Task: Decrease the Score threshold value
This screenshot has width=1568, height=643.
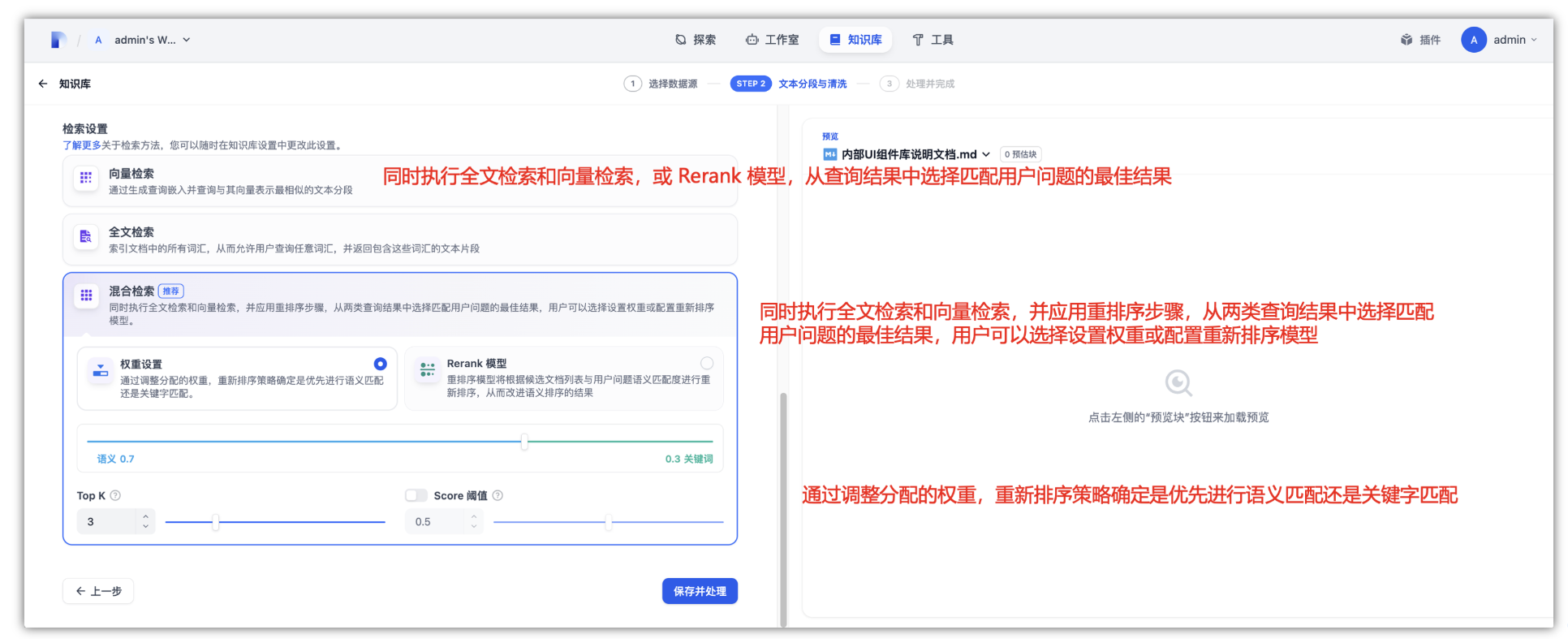Action: tap(474, 526)
